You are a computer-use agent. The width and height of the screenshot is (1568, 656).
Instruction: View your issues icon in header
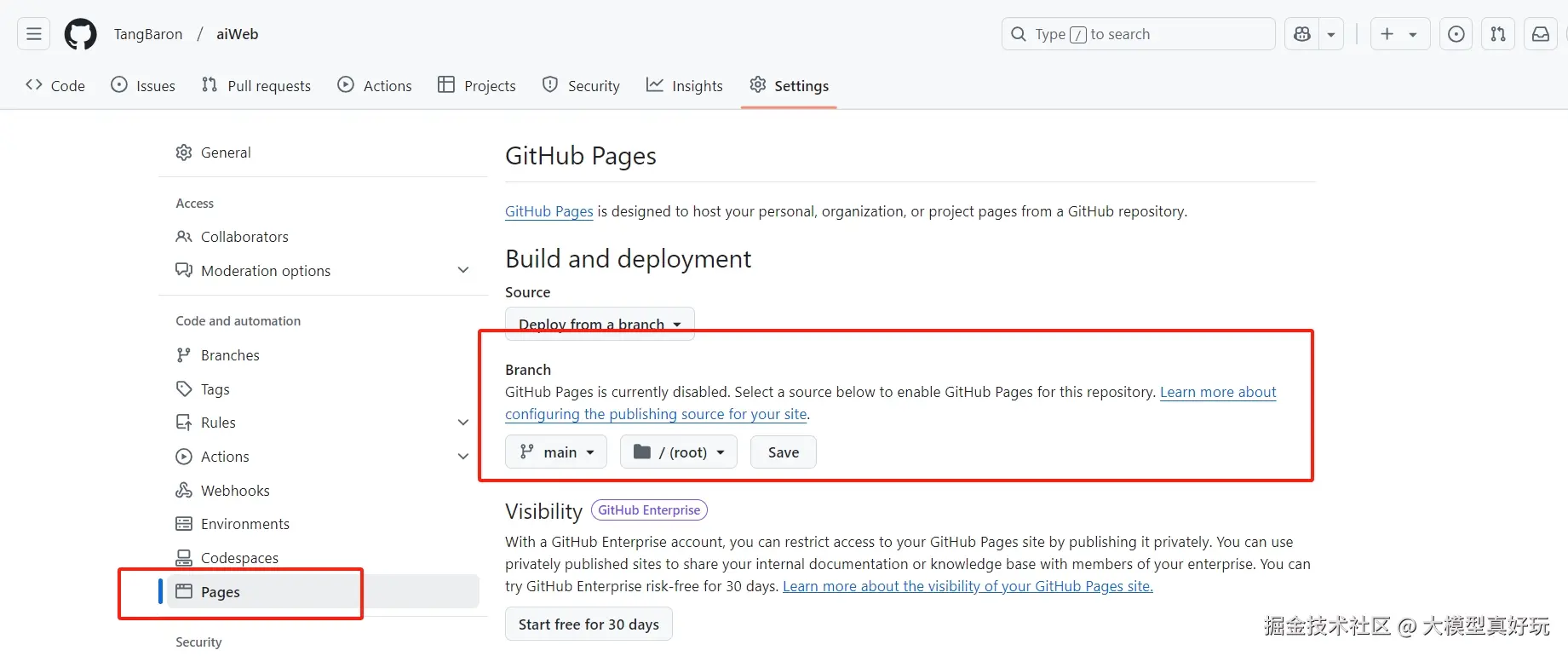coord(1456,34)
